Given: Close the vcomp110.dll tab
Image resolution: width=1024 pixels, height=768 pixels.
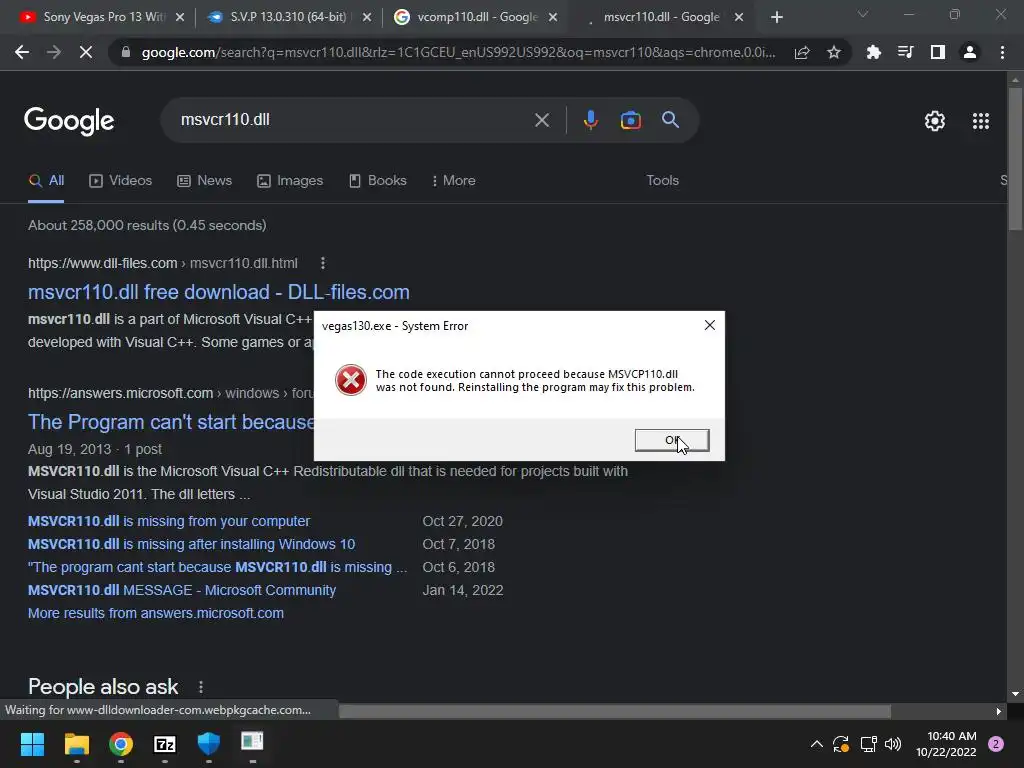Looking at the screenshot, I should coord(553,17).
